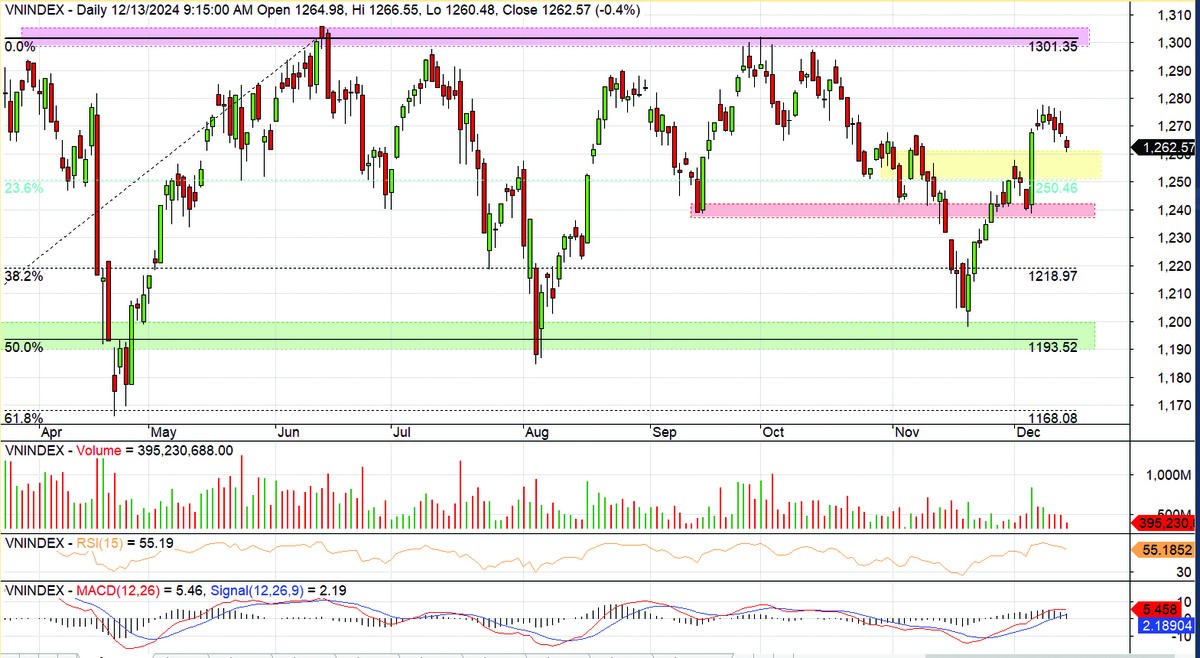Click the Dec marker on the time axis
Image resolution: width=1200 pixels, height=658 pixels.
click(x=1027, y=433)
